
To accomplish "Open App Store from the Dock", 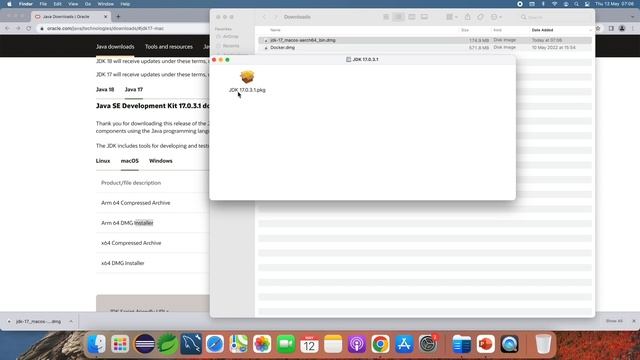I will [404, 344].
